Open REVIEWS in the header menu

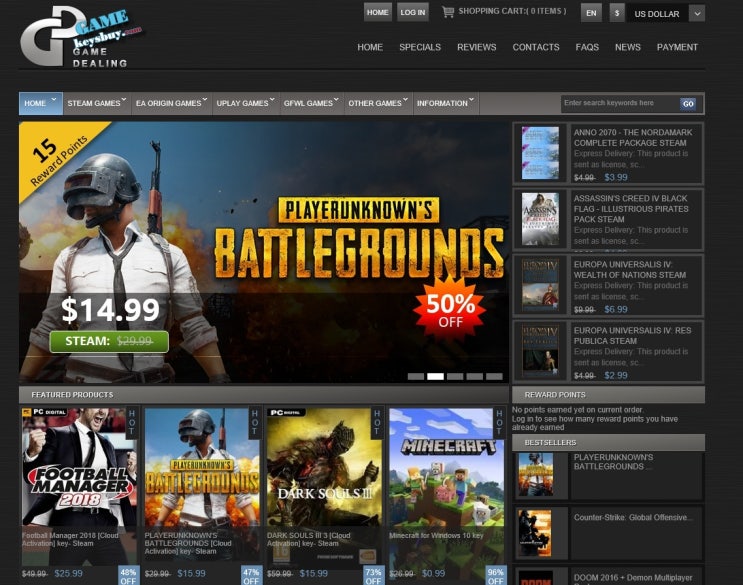click(477, 47)
